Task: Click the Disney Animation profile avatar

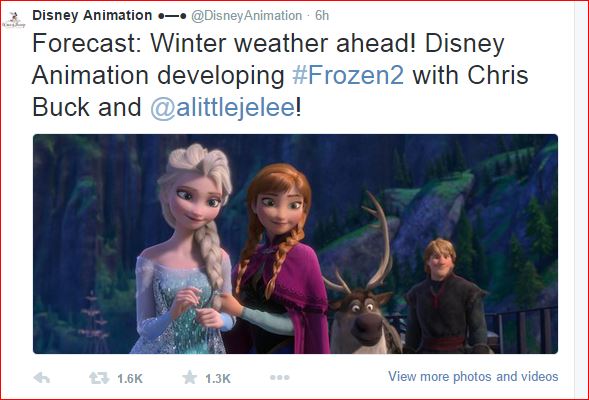Action: tap(14, 20)
